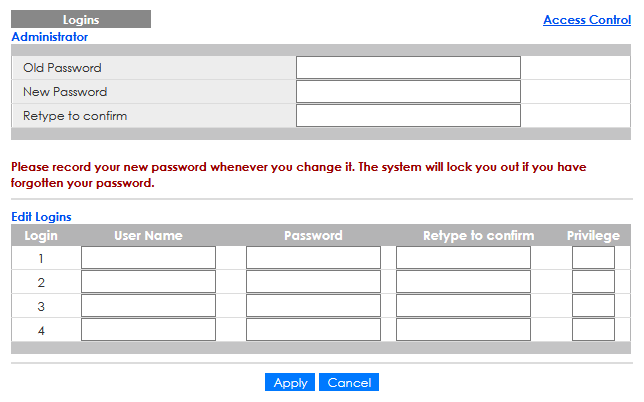Click Privilege field for login 1

tap(593, 258)
